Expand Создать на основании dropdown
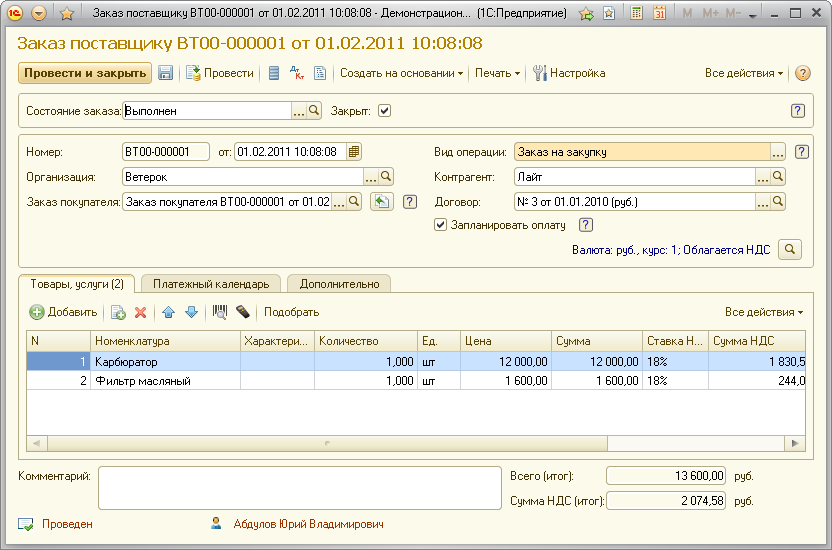 pos(401,73)
